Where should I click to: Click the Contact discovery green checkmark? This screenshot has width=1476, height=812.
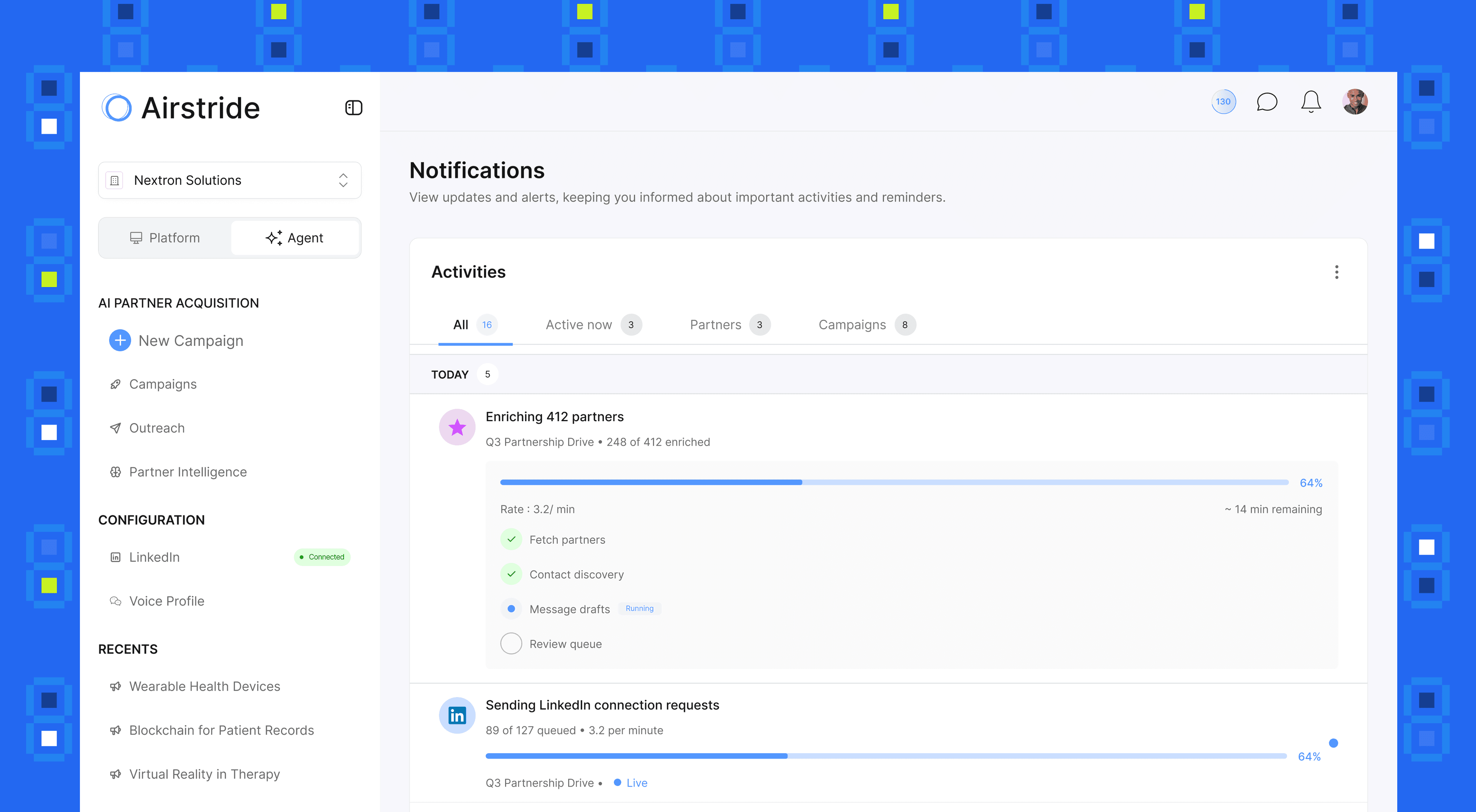coord(511,574)
